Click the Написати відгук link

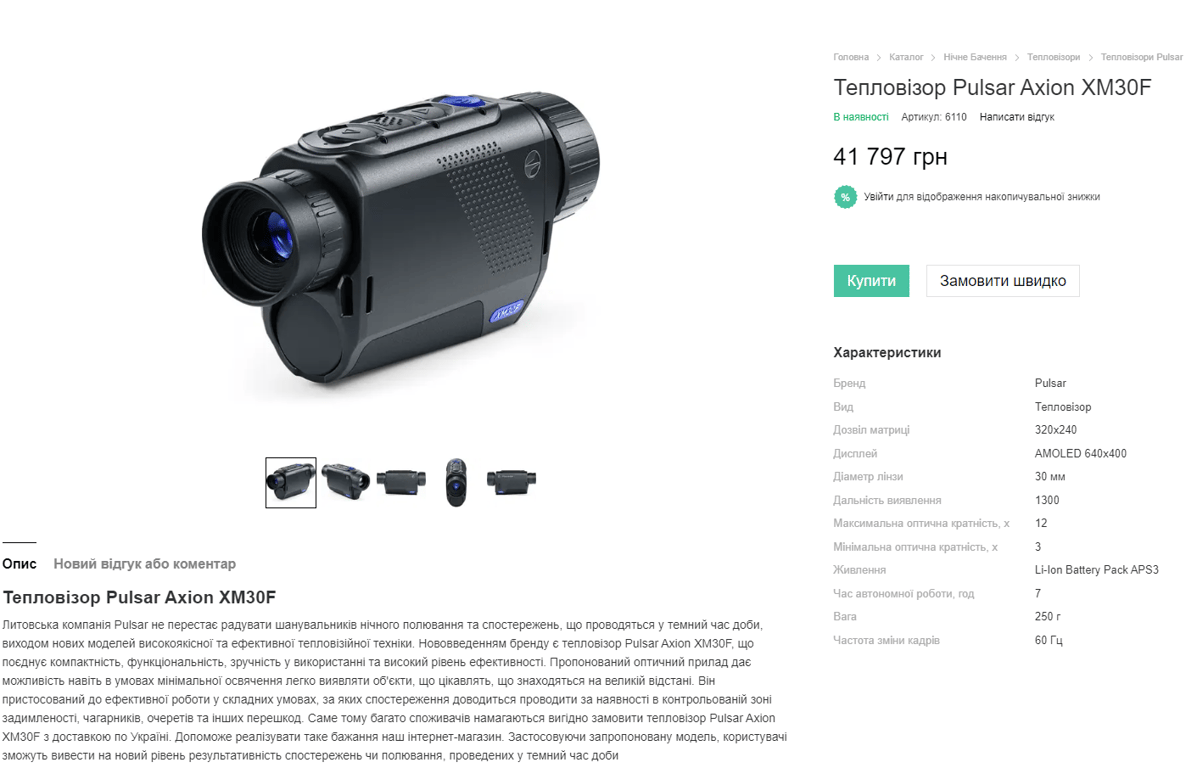coord(1017,117)
